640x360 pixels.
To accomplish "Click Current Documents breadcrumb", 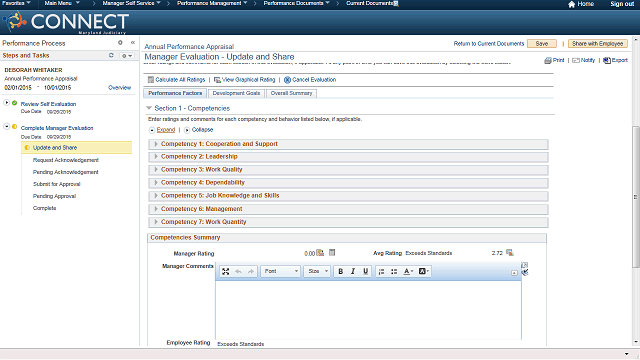I will point(370,3).
